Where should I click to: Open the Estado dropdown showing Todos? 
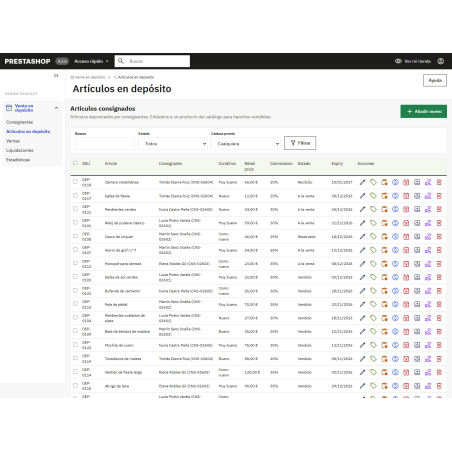(173, 144)
